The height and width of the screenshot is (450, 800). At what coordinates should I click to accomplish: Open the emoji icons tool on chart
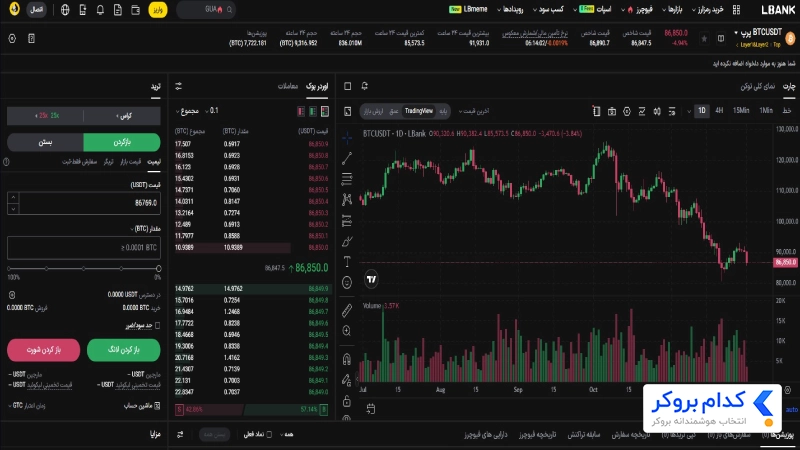click(x=347, y=282)
